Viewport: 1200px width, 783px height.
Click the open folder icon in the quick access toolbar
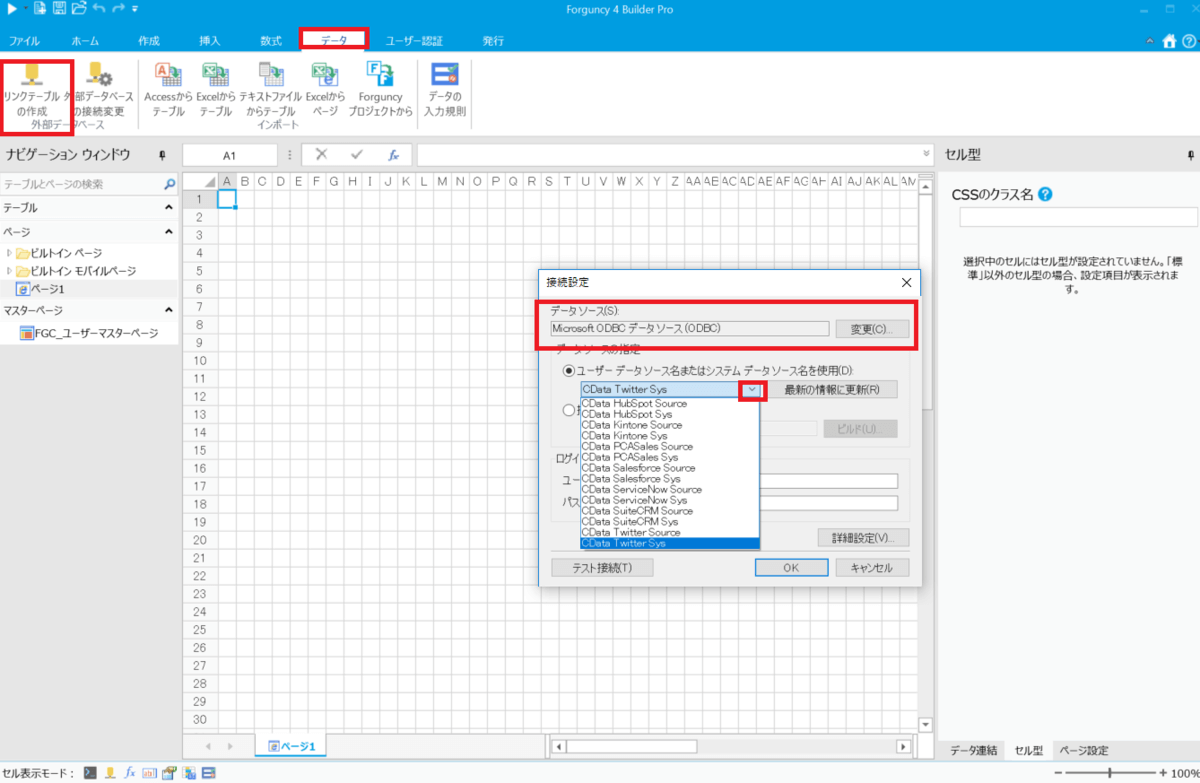tap(78, 9)
